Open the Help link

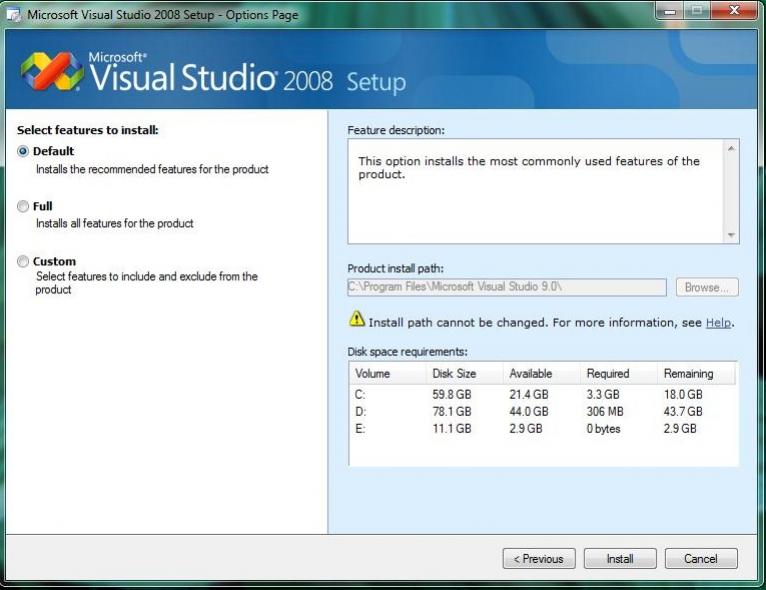point(718,323)
